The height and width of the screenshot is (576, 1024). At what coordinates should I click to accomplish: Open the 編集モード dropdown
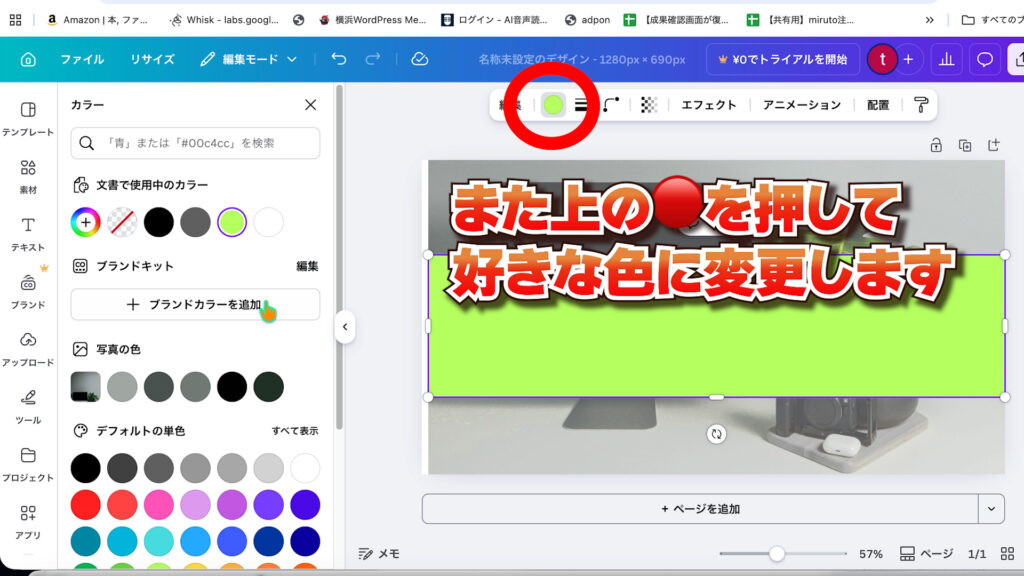tap(249, 59)
